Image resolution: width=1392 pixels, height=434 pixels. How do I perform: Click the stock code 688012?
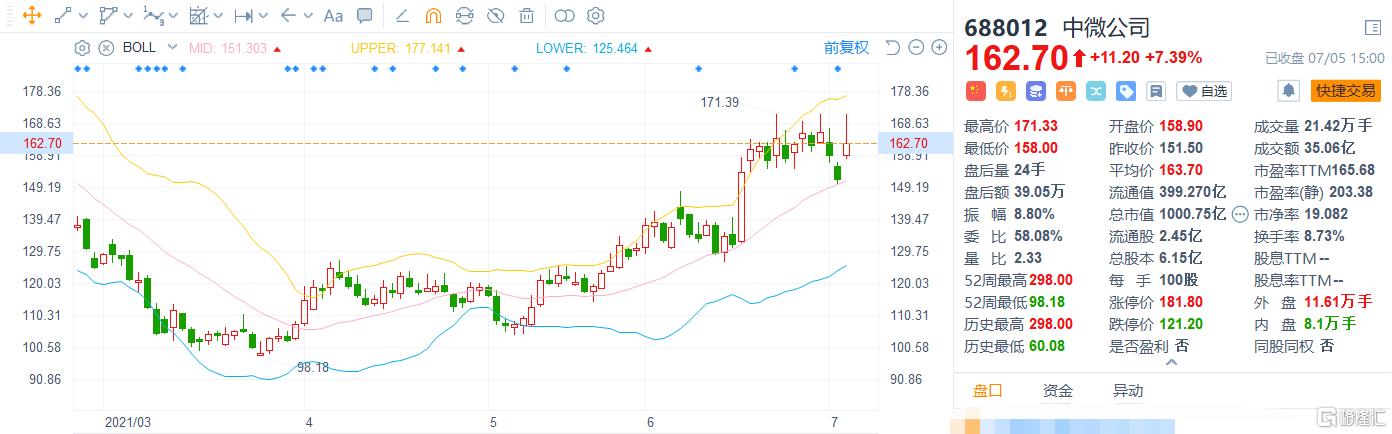pos(1008,28)
